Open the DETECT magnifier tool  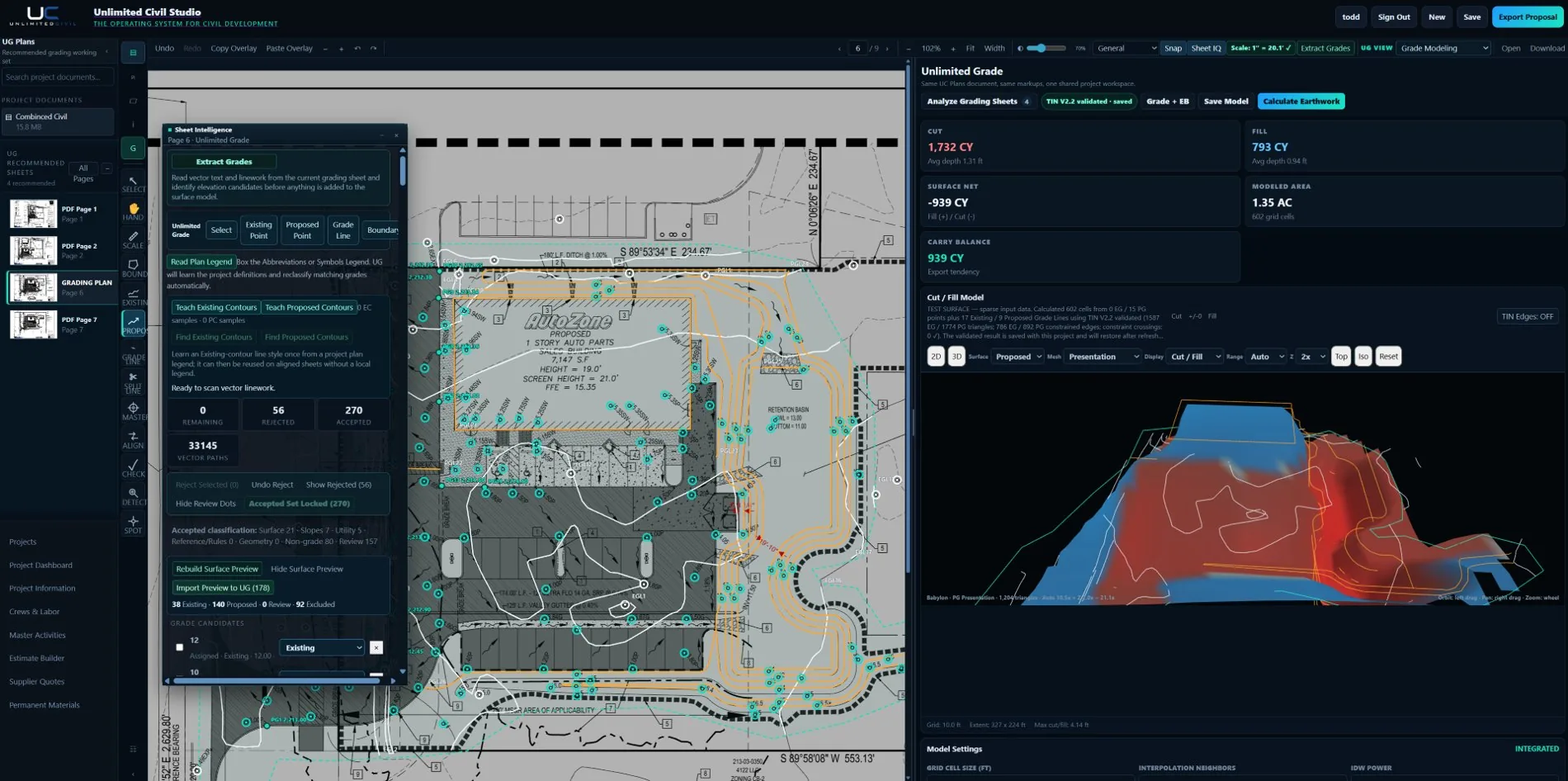coord(133,495)
